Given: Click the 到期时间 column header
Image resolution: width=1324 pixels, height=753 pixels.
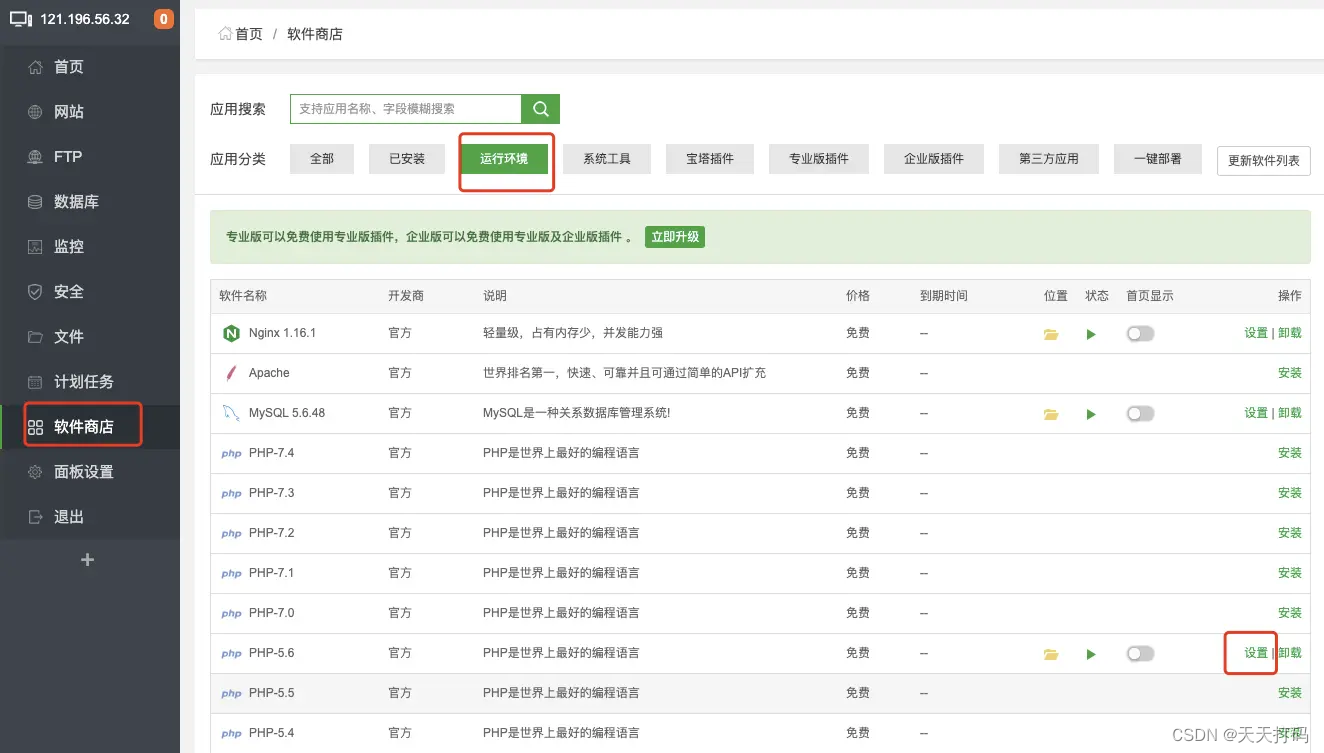Looking at the screenshot, I should (x=944, y=296).
